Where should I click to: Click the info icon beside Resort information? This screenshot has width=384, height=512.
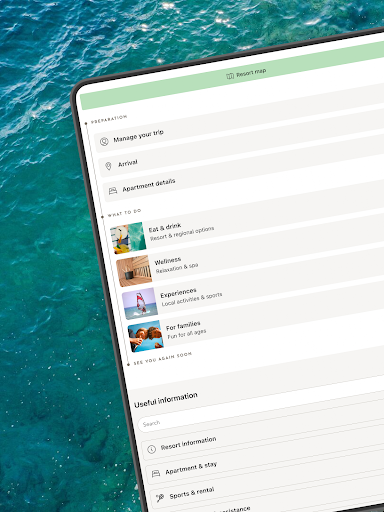pos(152,449)
